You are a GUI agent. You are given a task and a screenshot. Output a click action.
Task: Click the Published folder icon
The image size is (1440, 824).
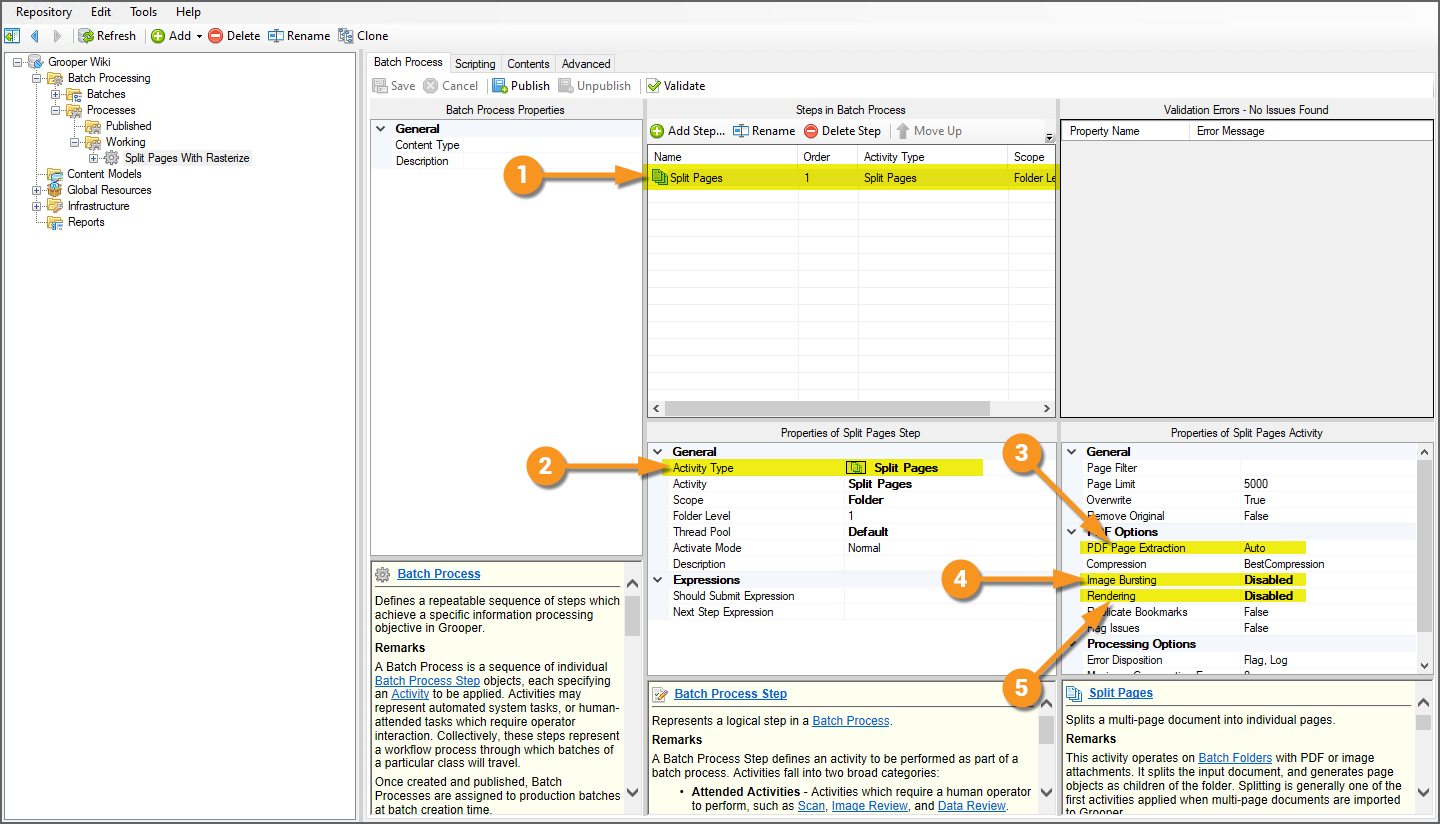(94, 126)
